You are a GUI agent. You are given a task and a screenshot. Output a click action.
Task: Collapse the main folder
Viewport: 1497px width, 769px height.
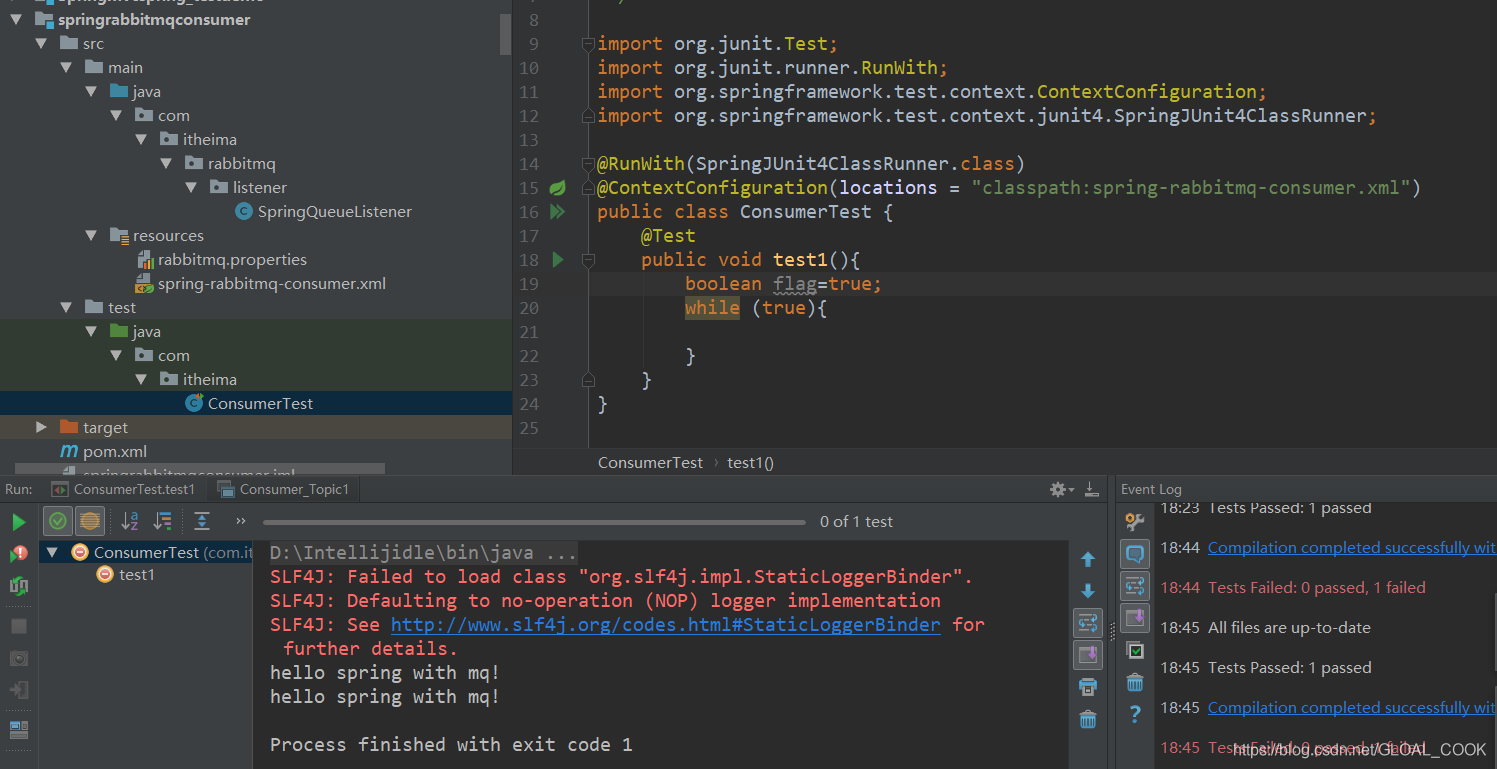(66, 68)
